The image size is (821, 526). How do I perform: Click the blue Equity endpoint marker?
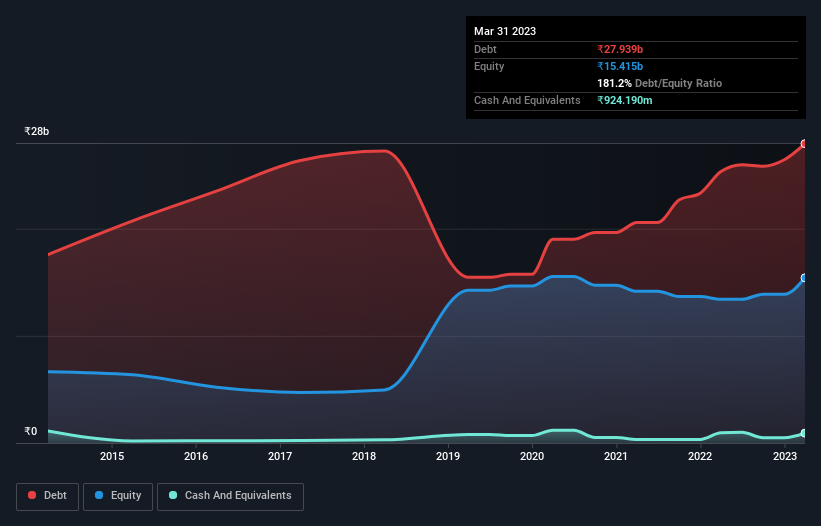pyautogui.click(x=804, y=278)
